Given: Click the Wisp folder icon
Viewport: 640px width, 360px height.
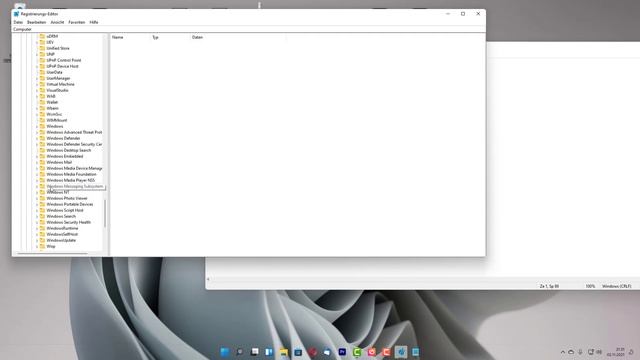Looking at the screenshot, I should [x=42, y=246].
